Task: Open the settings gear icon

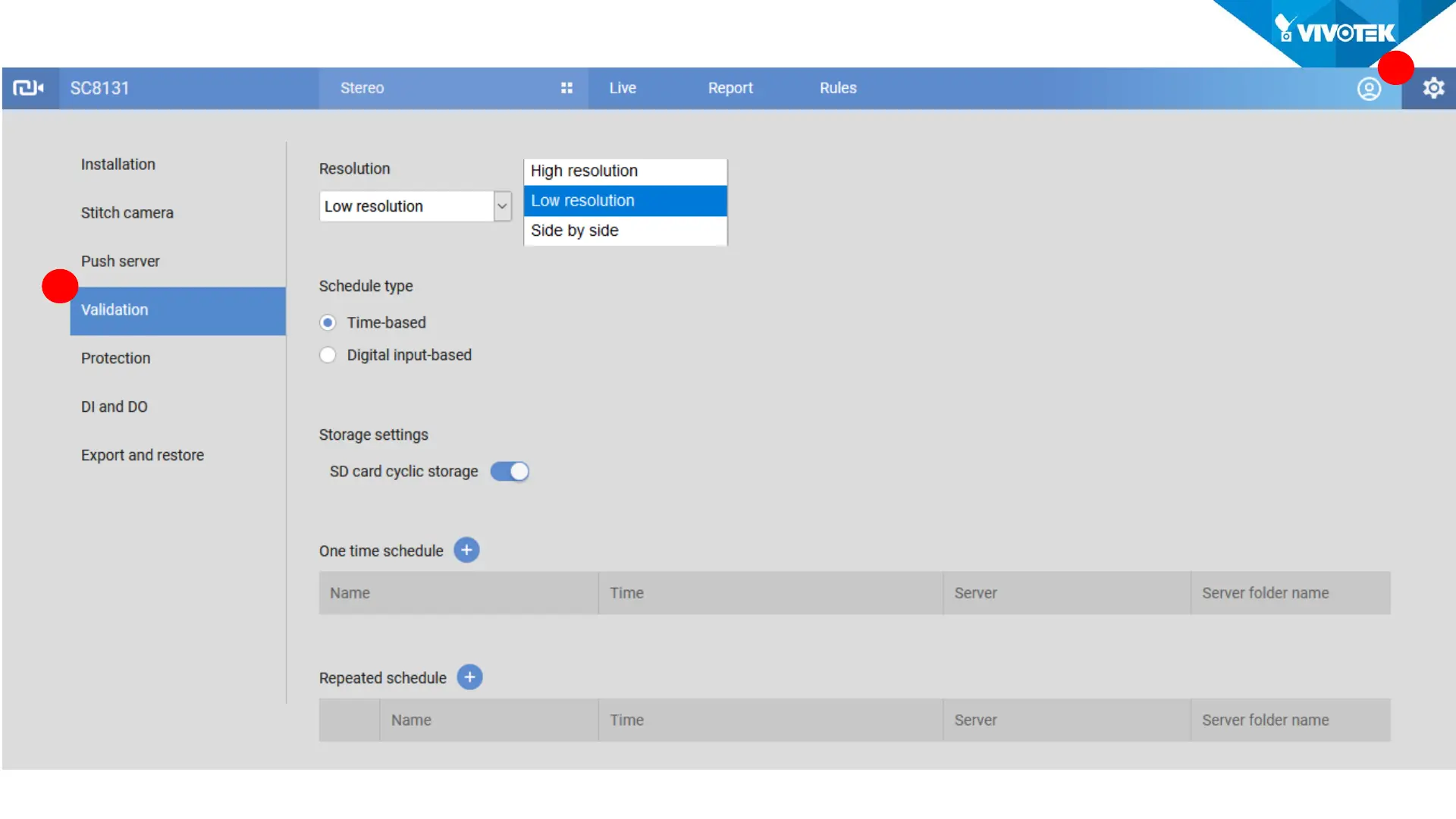Action: 1433,89
